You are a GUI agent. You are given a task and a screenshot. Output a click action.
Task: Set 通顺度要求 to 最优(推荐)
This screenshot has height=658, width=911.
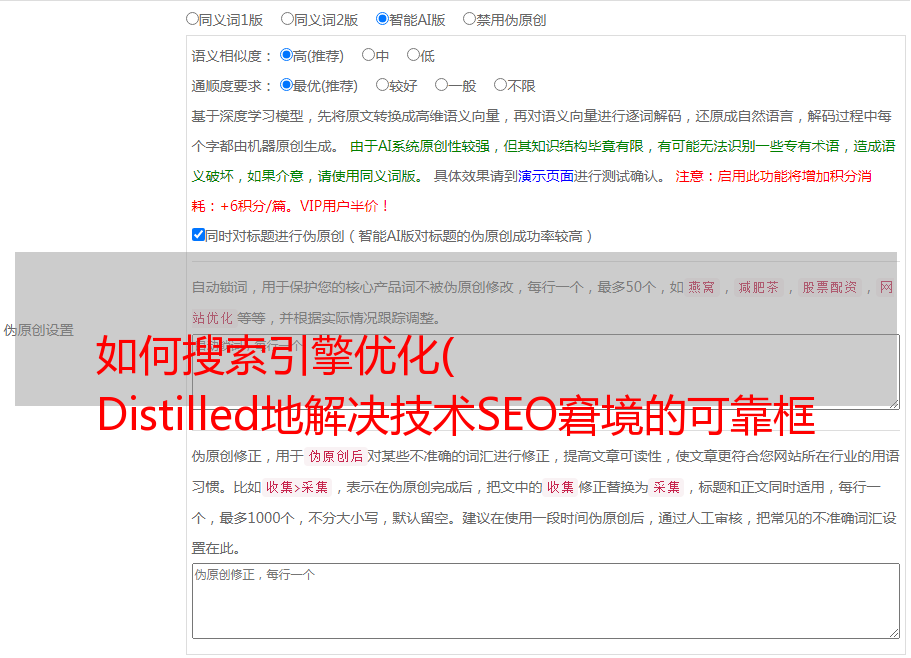click(286, 86)
